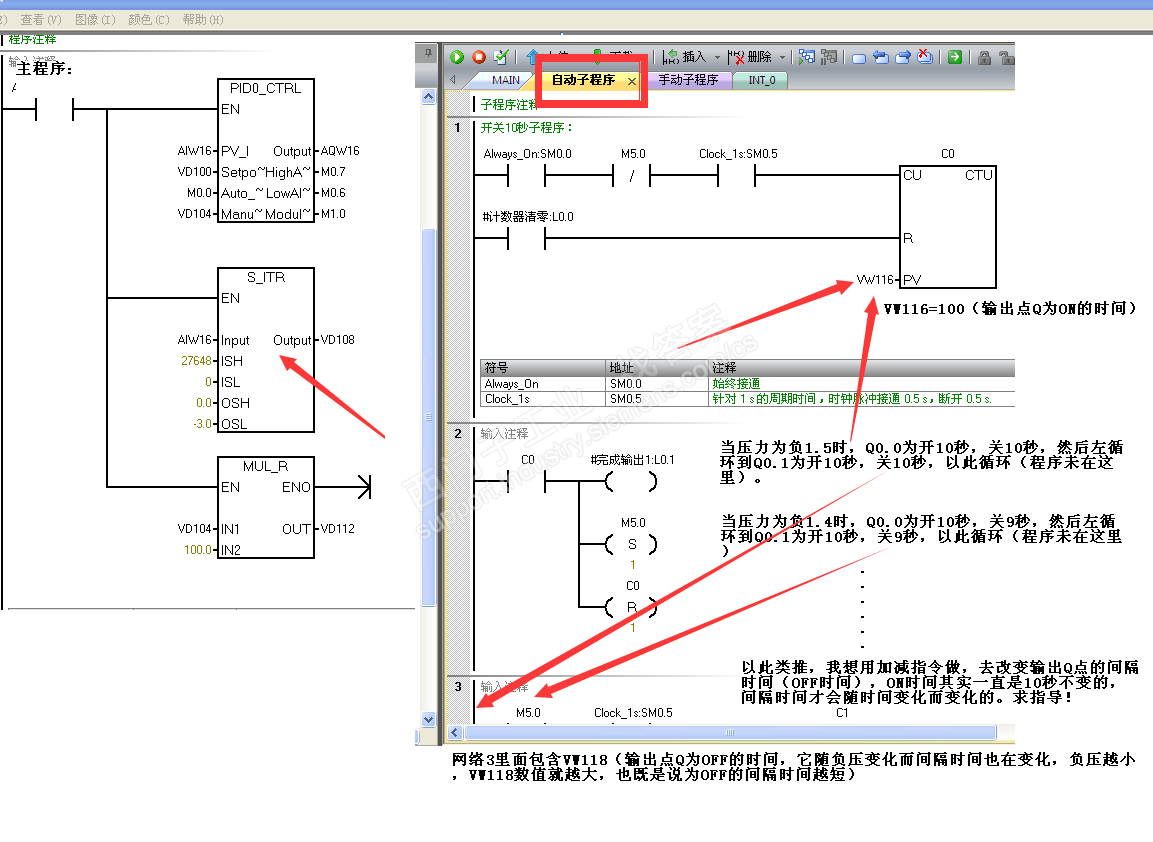The height and width of the screenshot is (842, 1153).
Task: Click the vertical scrollbar up arrow
Action: 429,97
